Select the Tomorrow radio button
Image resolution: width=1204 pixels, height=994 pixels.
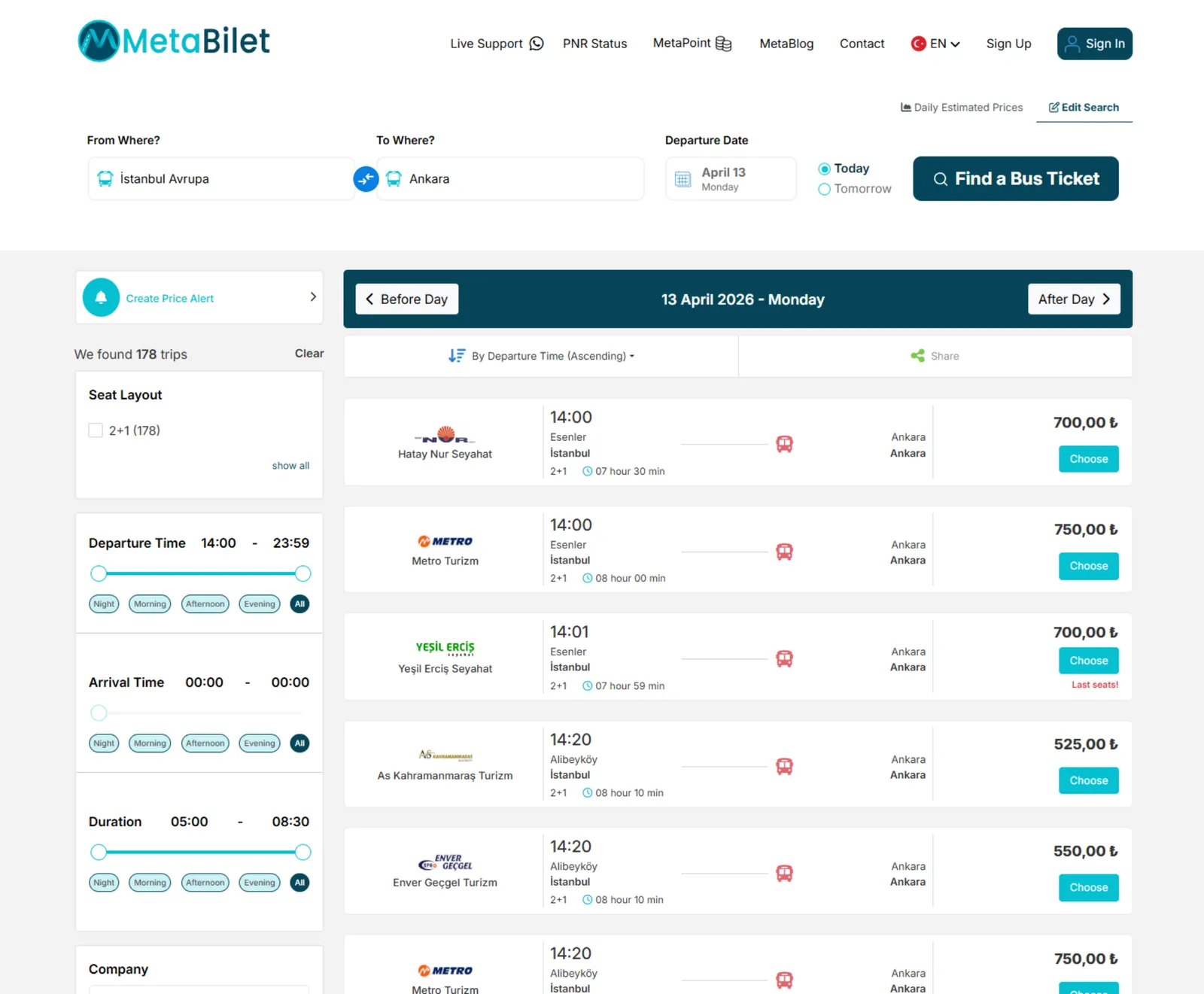pos(824,189)
